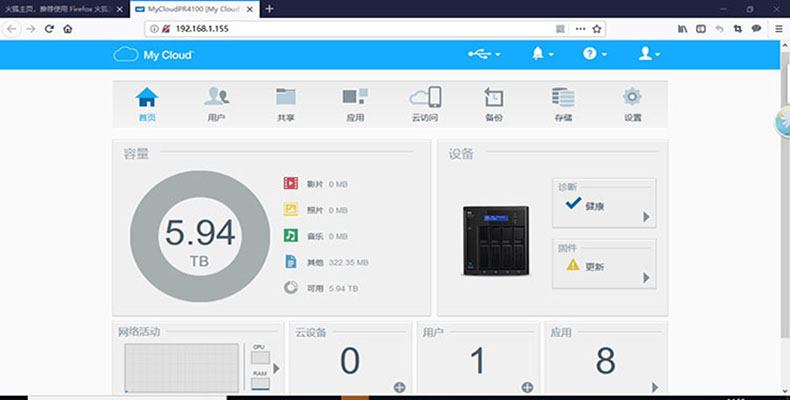This screenshot has height=400, width=790.
Task: Click the 照片 photos icon
Action: click(291, 209)
